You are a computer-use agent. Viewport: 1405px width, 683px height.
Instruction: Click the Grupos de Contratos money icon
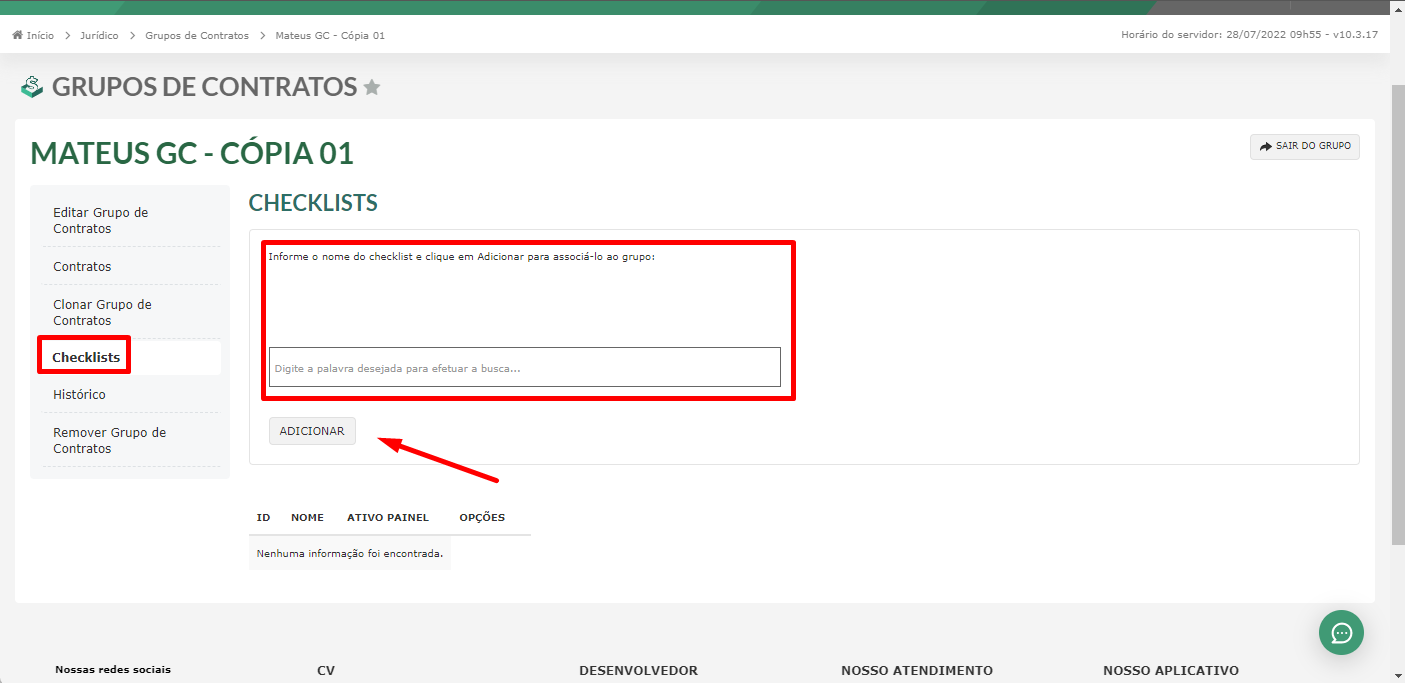tap(33, 88)
